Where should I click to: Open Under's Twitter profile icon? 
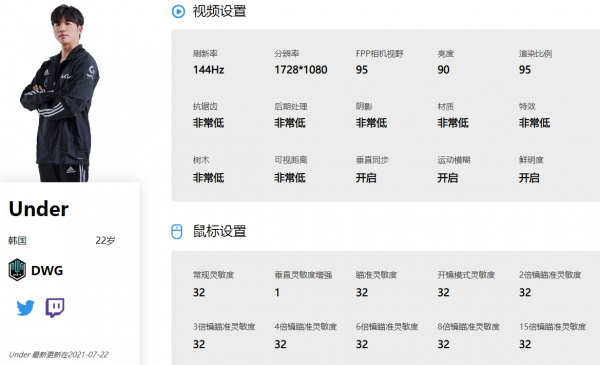(x=25, y=308)
